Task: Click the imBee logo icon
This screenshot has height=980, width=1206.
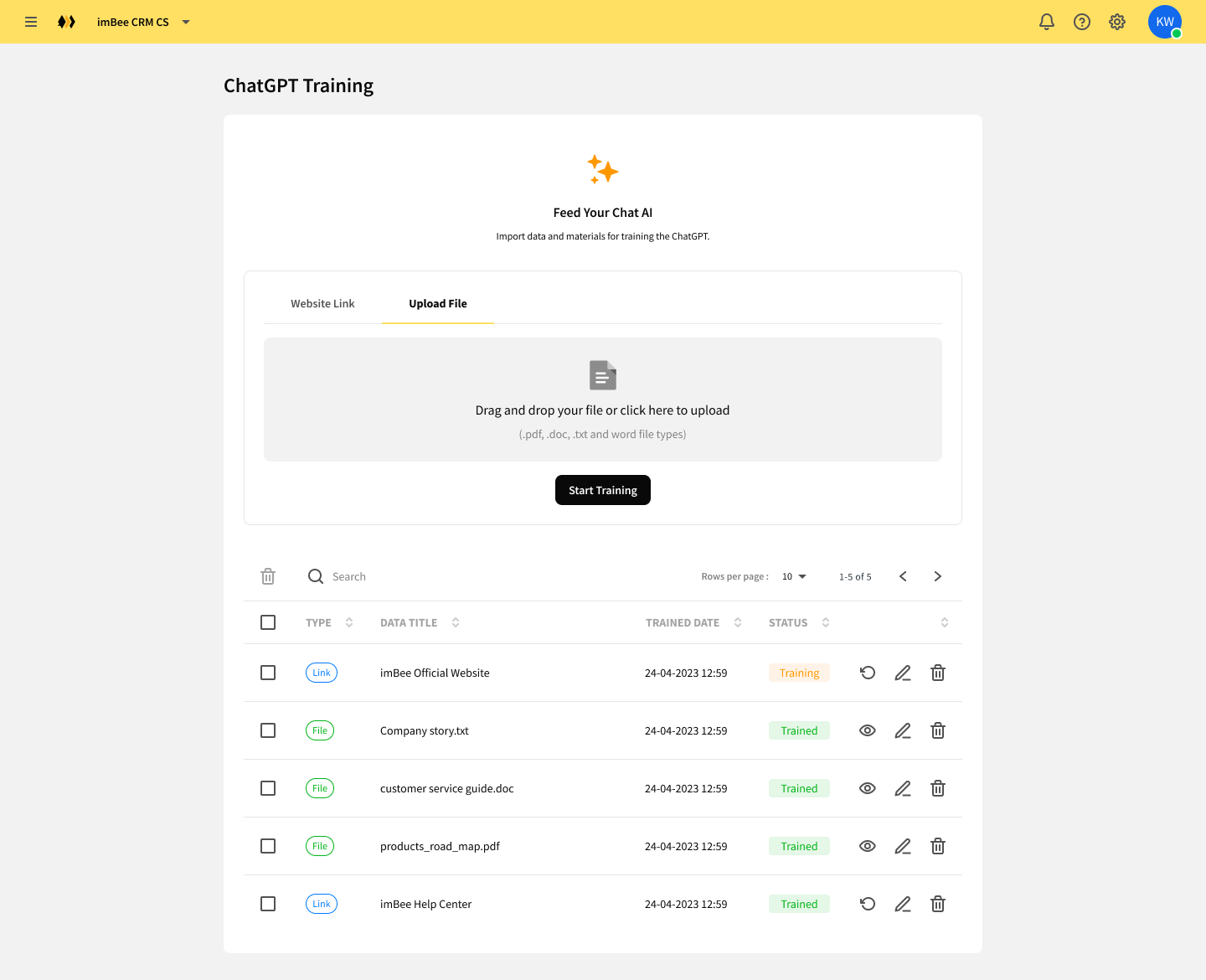Action: point(66,22)
